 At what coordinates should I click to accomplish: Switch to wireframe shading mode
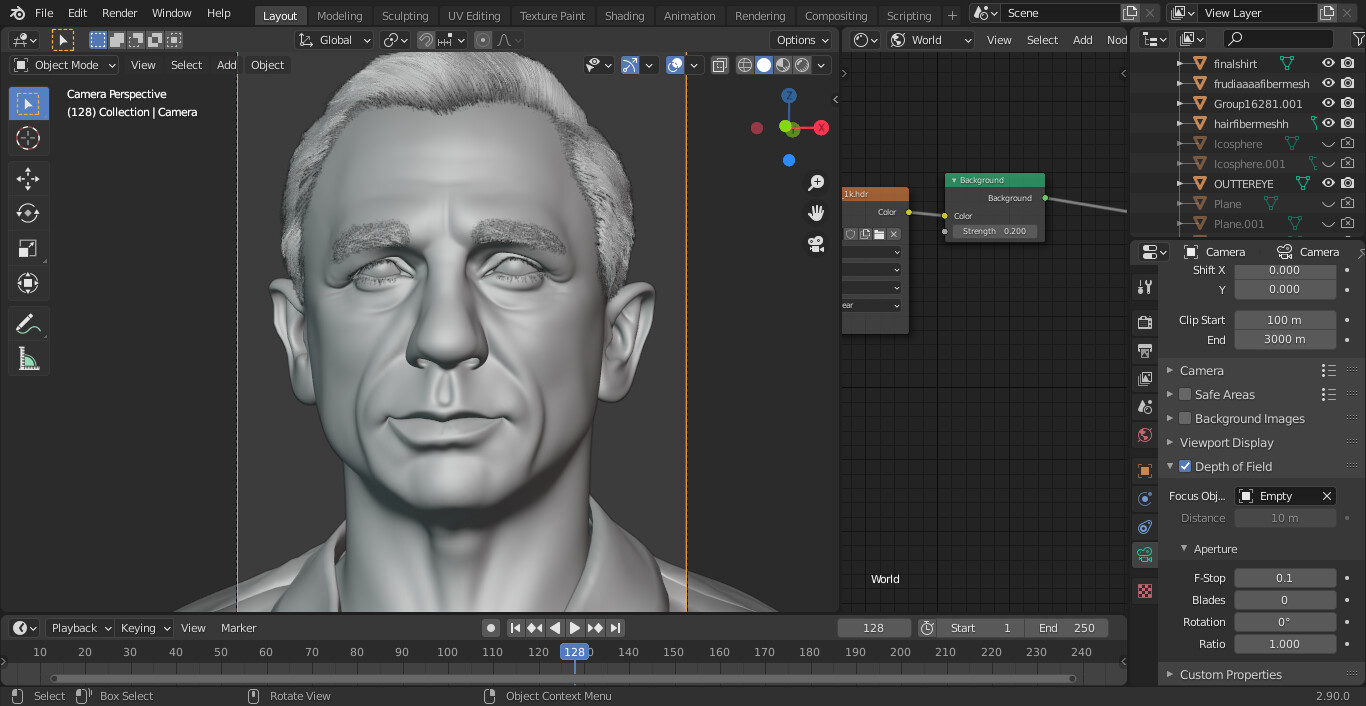(745, 65)
